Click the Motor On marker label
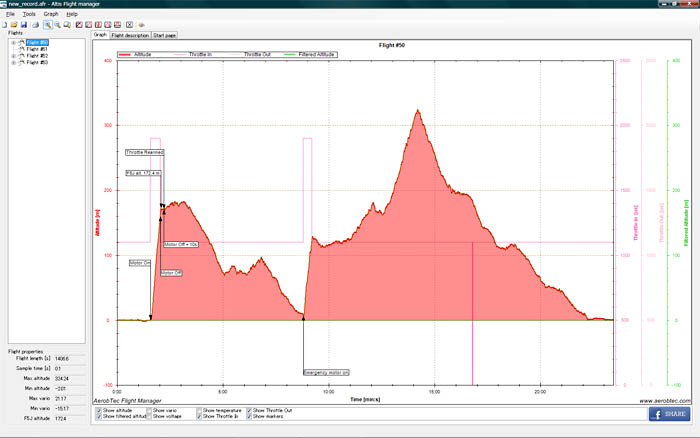700x438 pixels. (x=140, y=263)
